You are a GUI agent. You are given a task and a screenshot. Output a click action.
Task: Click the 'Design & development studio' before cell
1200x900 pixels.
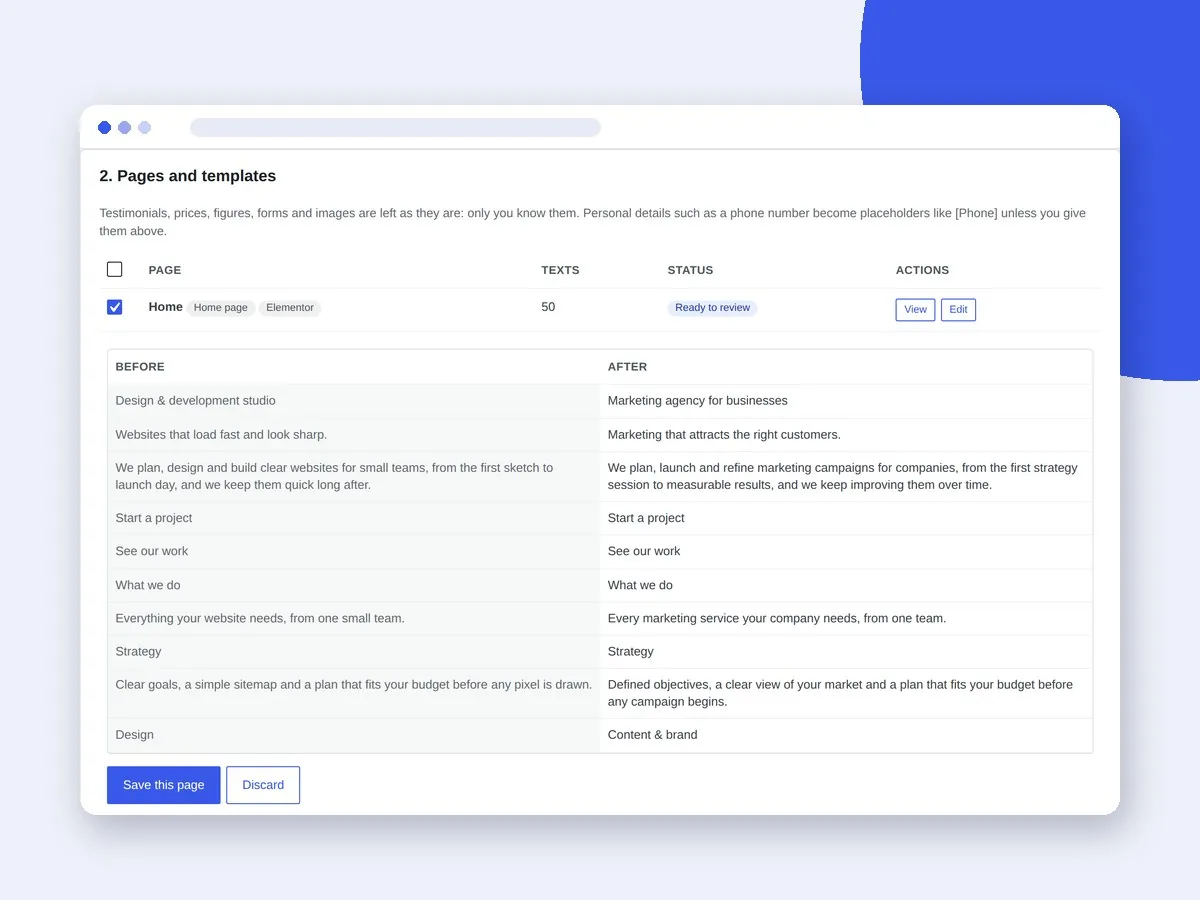[354, 401]
